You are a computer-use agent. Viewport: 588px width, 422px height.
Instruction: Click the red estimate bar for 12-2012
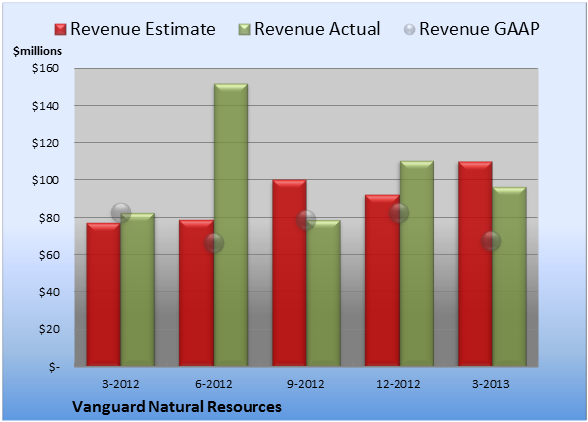(382, 280)
